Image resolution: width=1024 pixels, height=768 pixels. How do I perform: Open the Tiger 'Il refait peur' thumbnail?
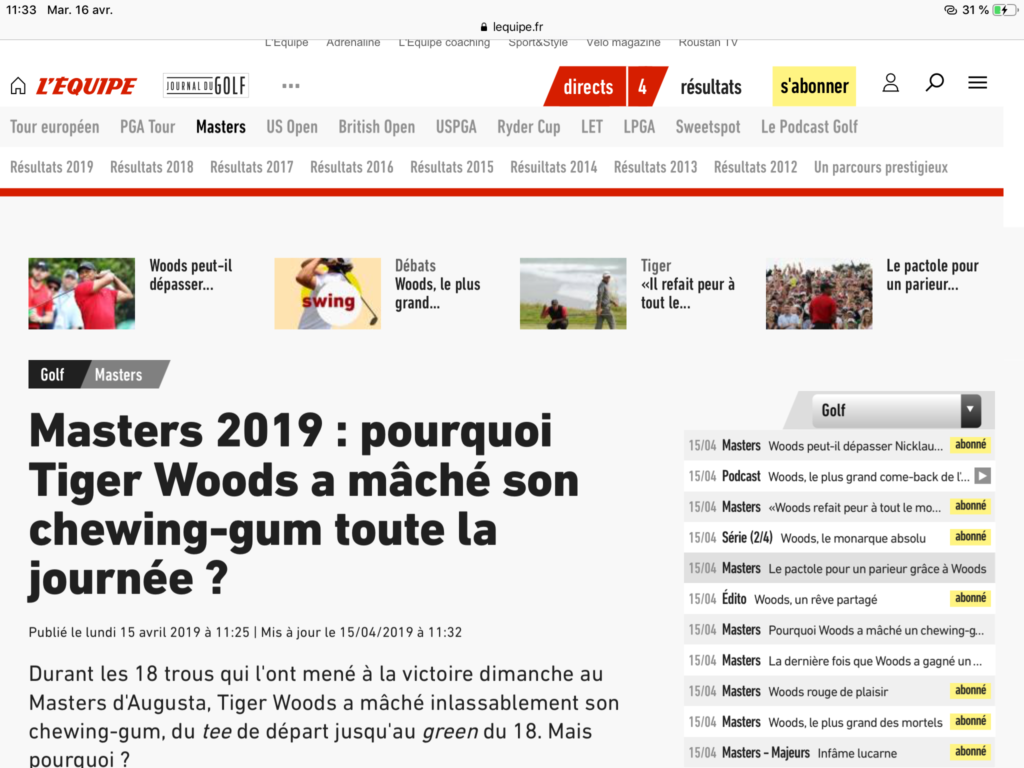[573, 293]
